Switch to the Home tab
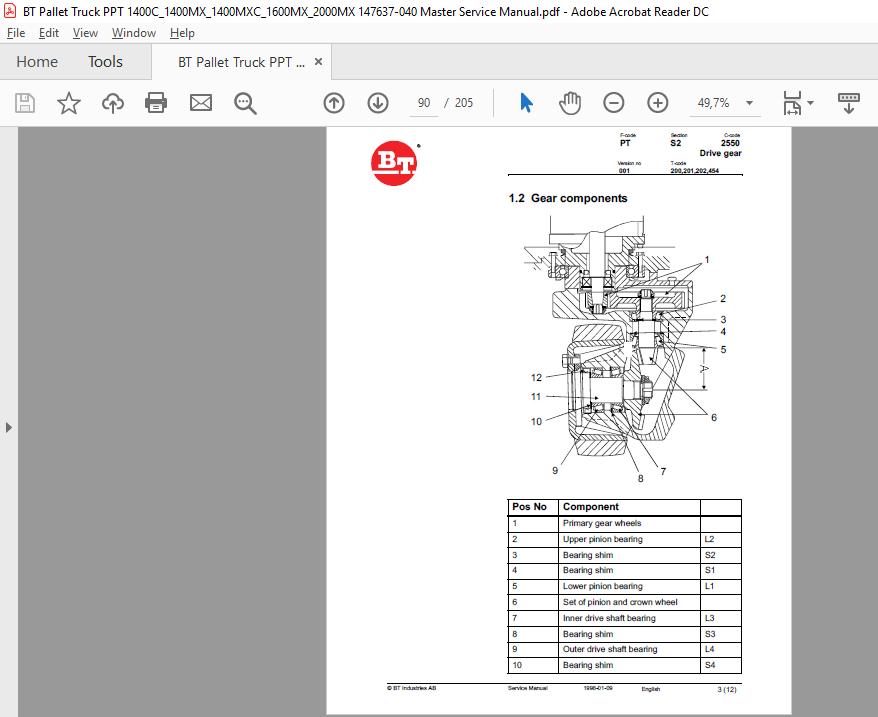 pyautogui.click(x=37, y=62)
